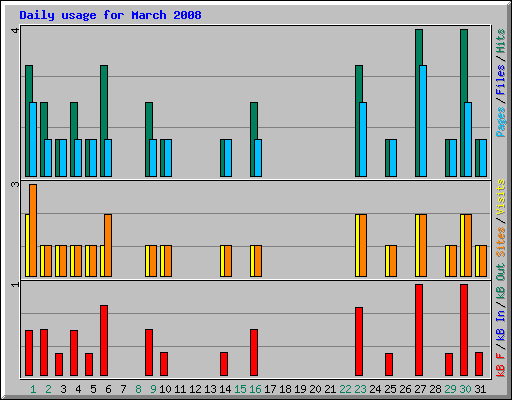Click day label 10 on the x-axis
Viewport: 512px width, 400px height.
pyautogui.click(x=165, y=389)
